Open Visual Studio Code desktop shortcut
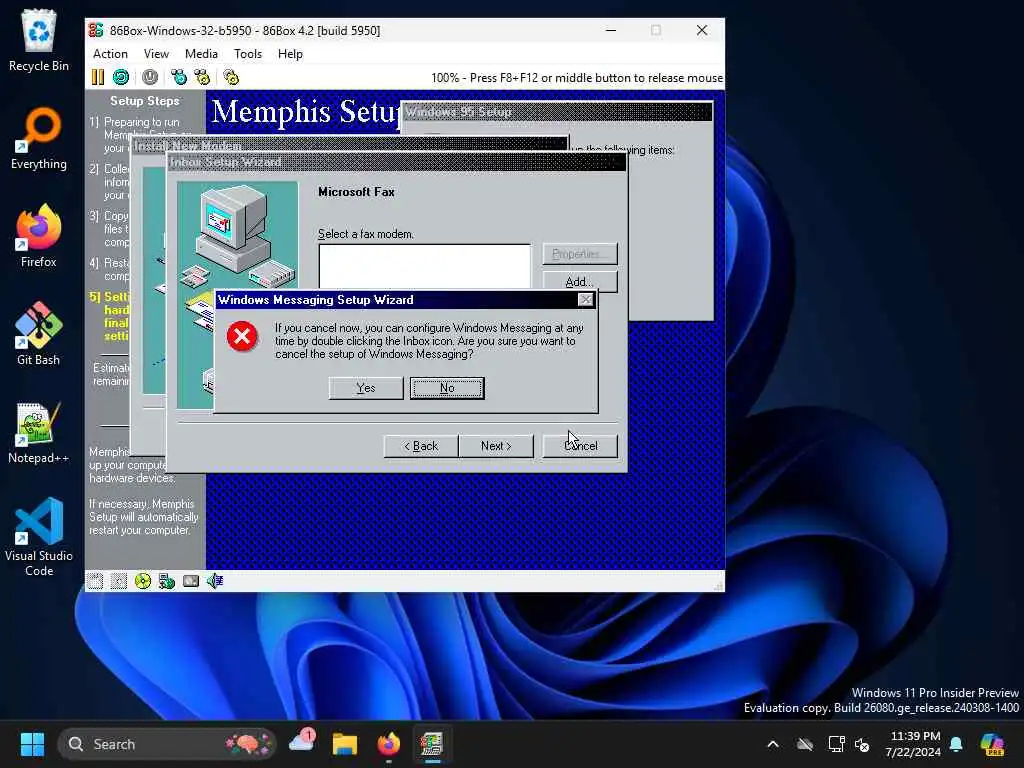The height and width of the screenshot is (768, 1024). click(39, 537)
